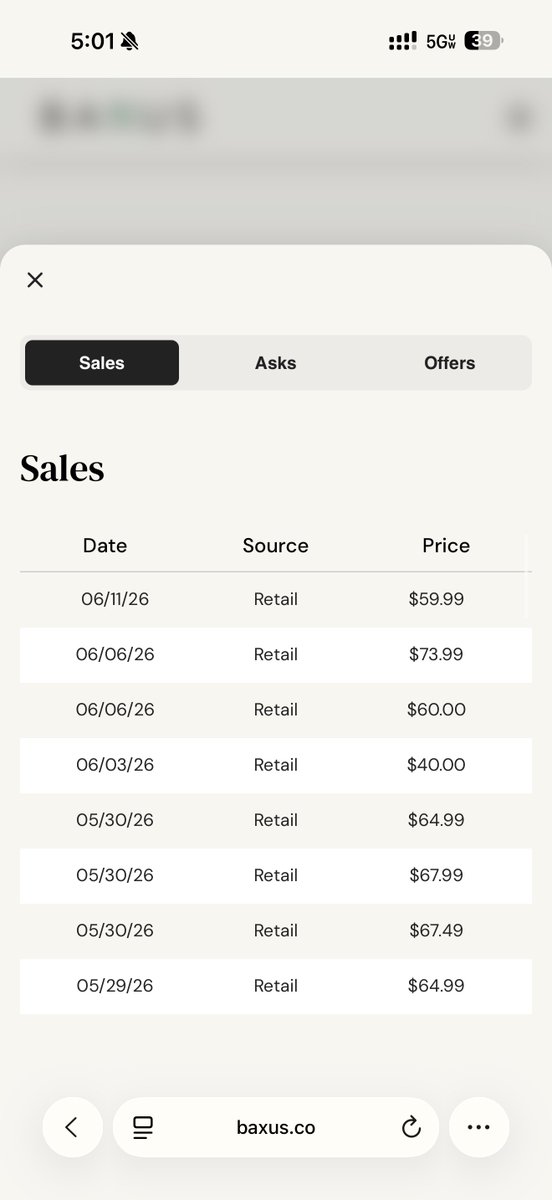
Task: Tap the baxus.co address field
Action: point(276,1127)
